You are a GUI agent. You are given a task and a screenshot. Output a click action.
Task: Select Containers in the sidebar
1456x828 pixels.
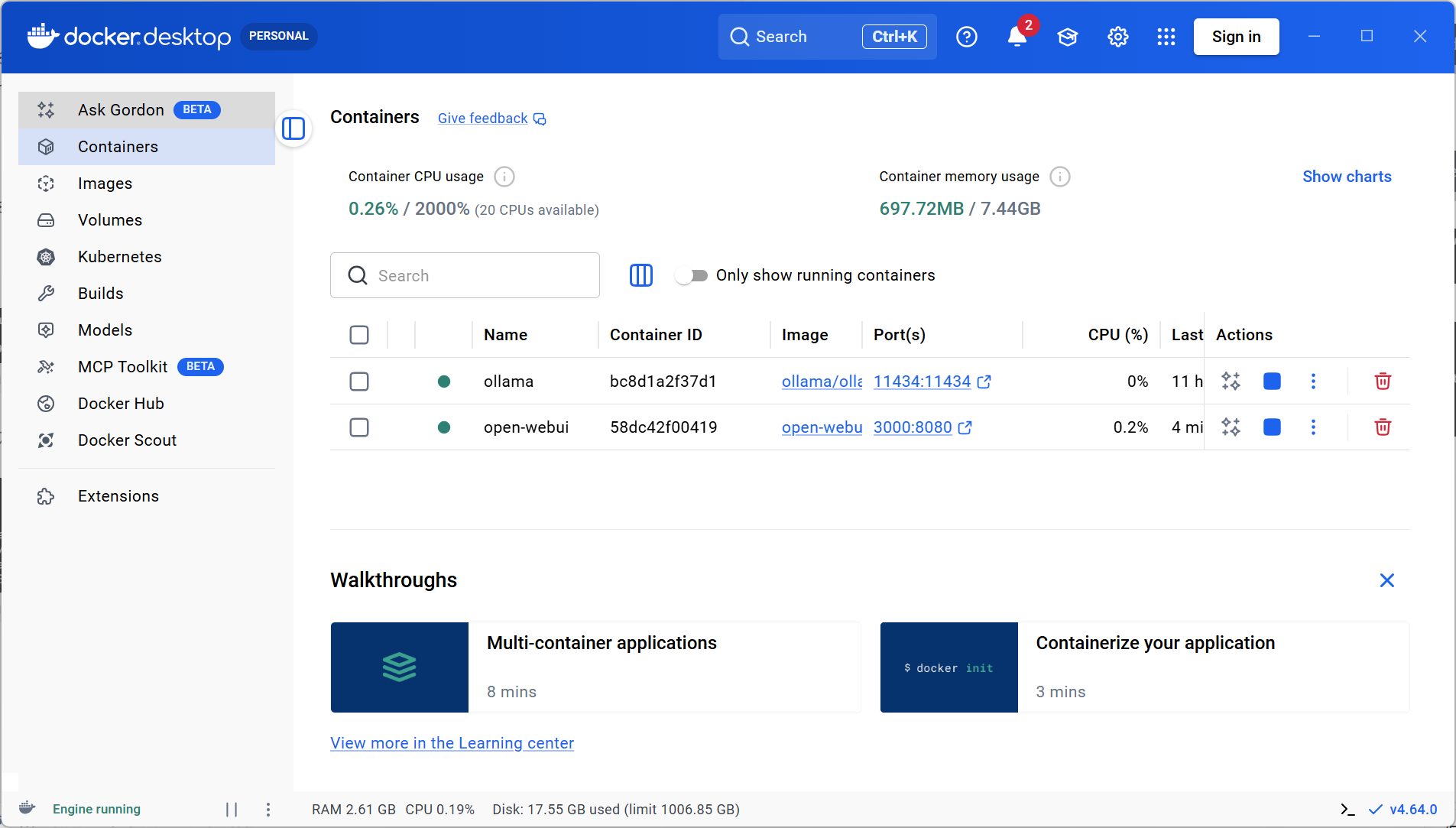[147, 147]
